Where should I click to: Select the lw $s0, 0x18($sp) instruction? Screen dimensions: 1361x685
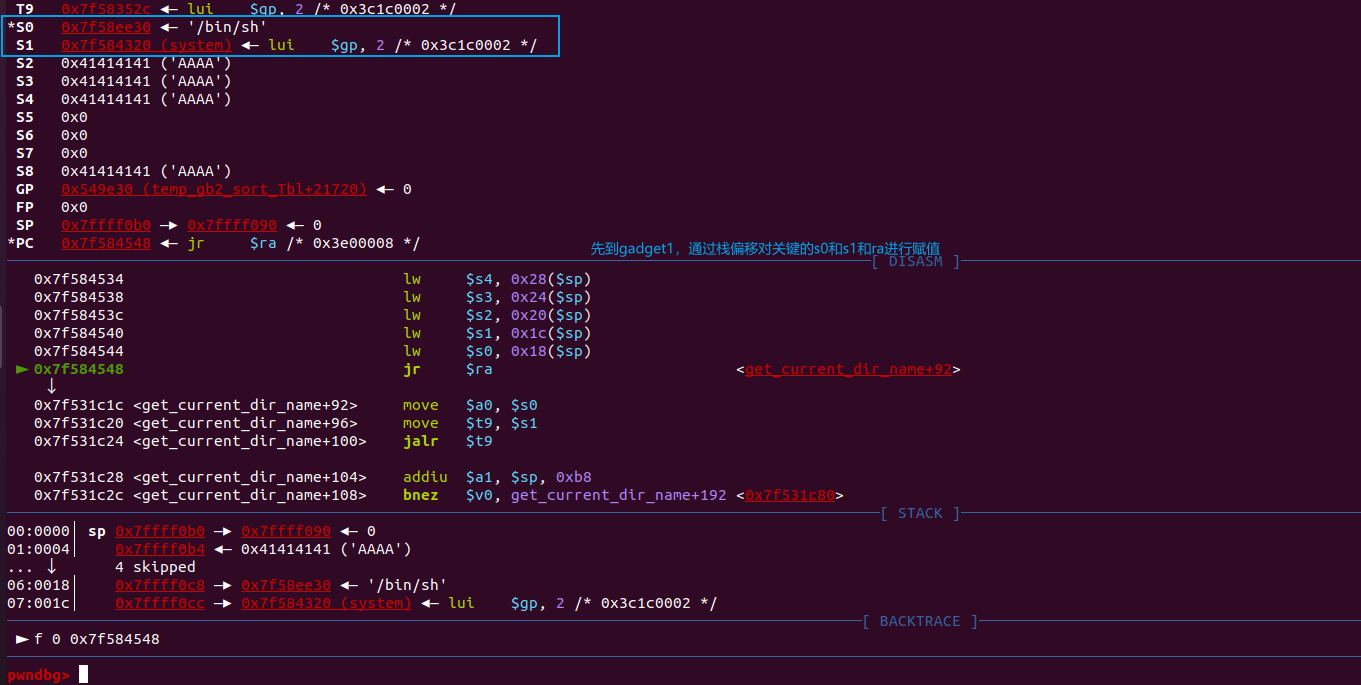(x=497, y=351)
